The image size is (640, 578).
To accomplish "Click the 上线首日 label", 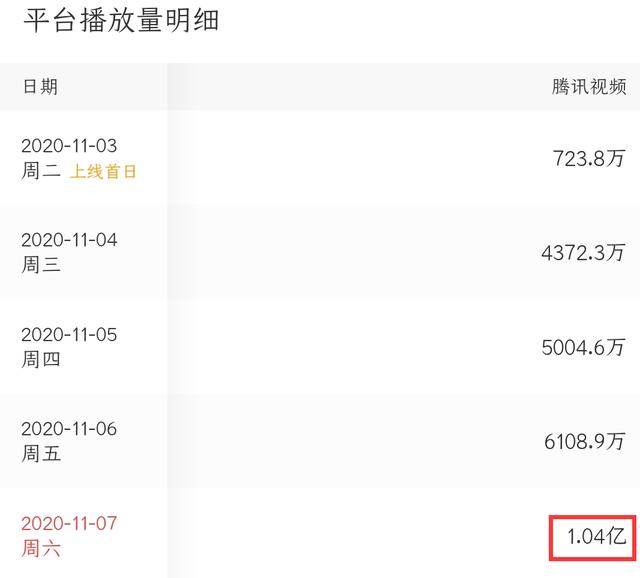I will [x=103, y=171].
